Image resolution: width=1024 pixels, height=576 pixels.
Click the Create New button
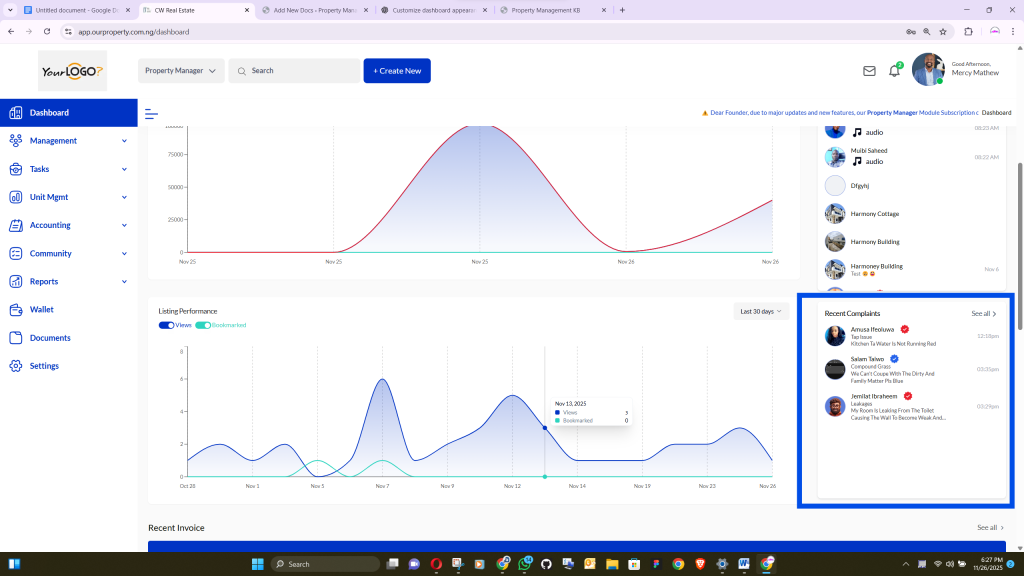[x=397, y=71]
